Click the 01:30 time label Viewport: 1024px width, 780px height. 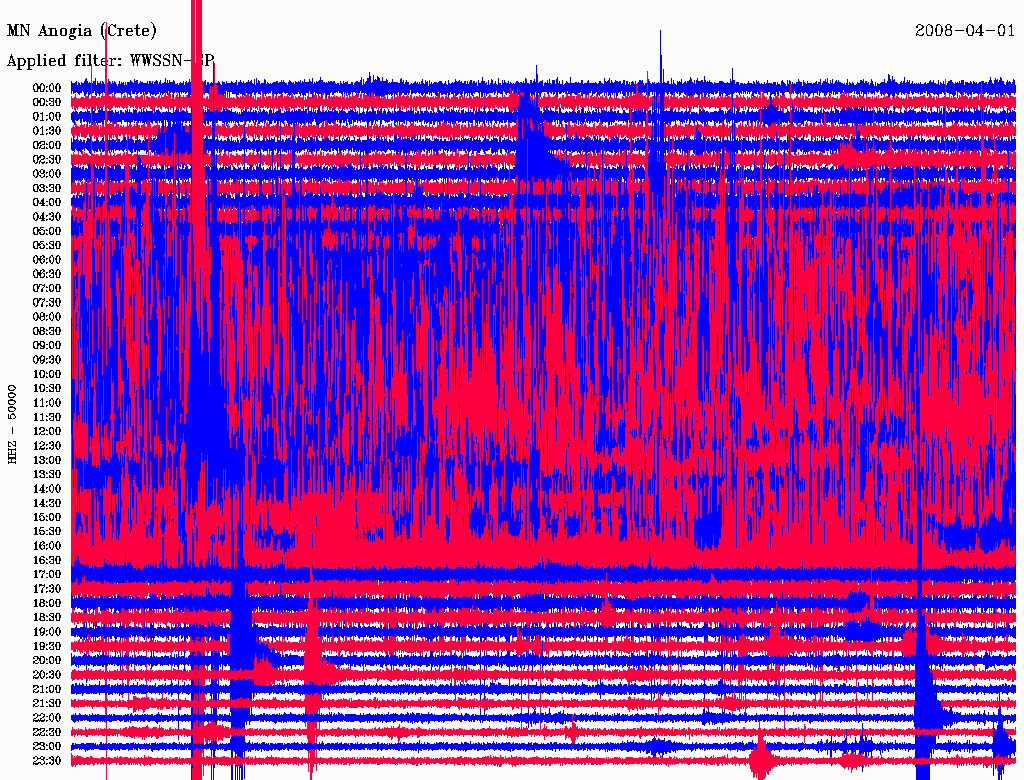pos(47,131)
